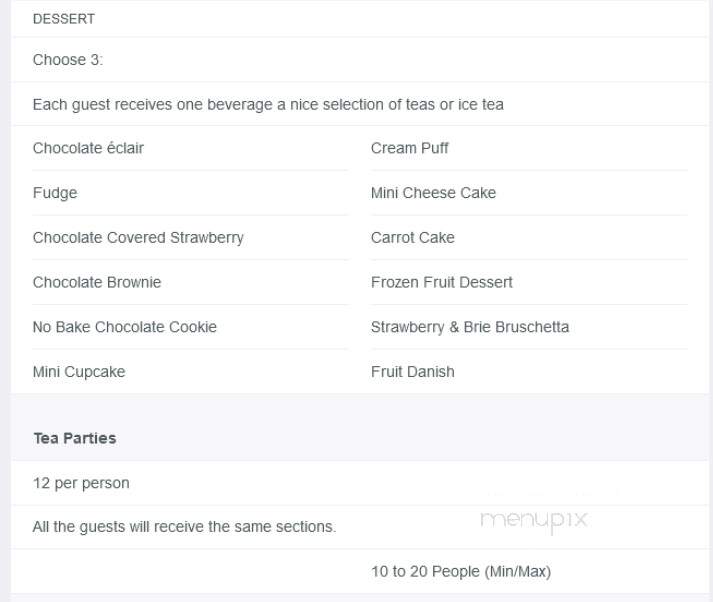Select the Carrot Cake entry
This screenshot has height=602, width=713.
413,238
